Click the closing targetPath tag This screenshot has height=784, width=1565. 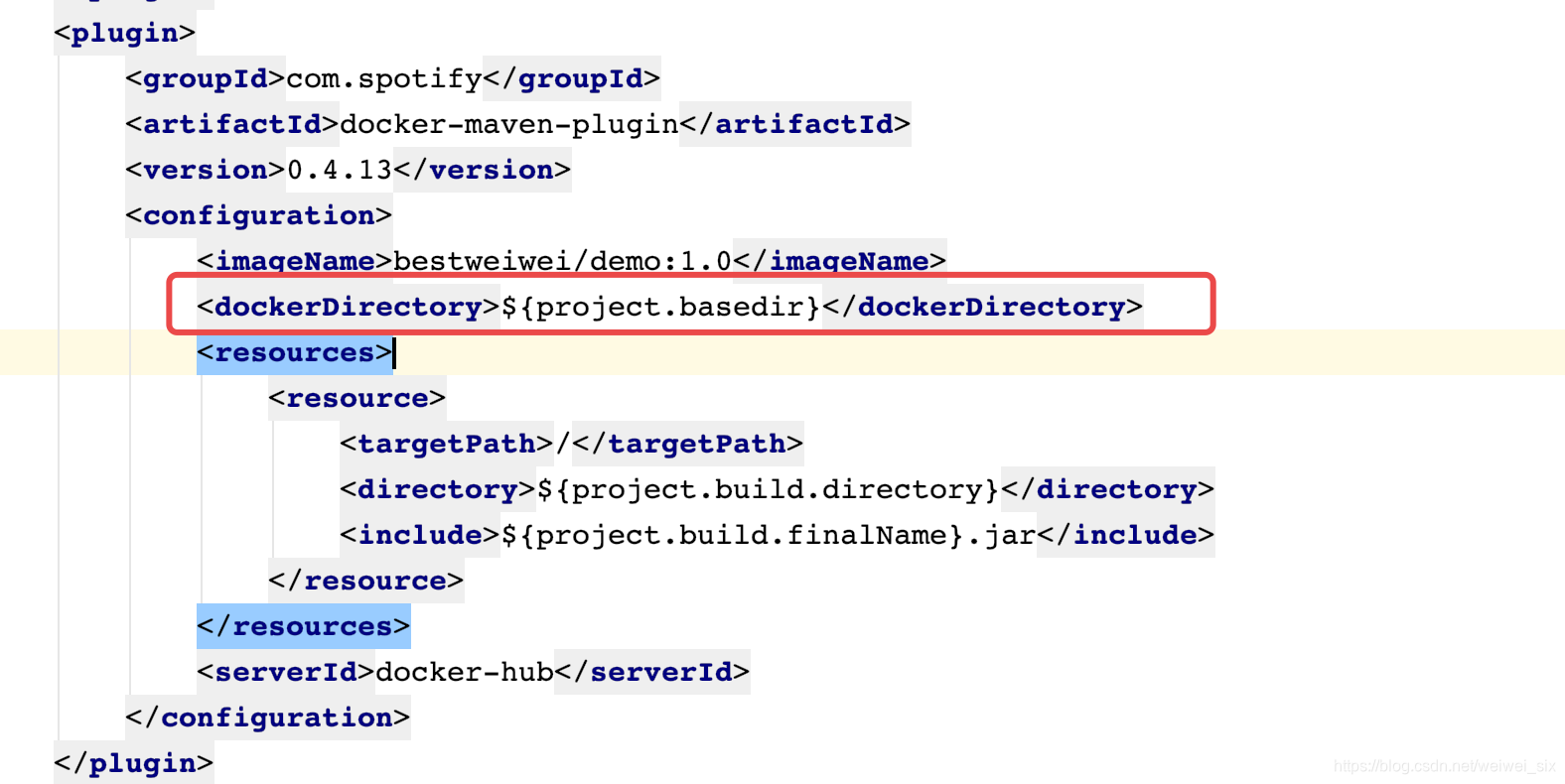(x=688, y=444)
